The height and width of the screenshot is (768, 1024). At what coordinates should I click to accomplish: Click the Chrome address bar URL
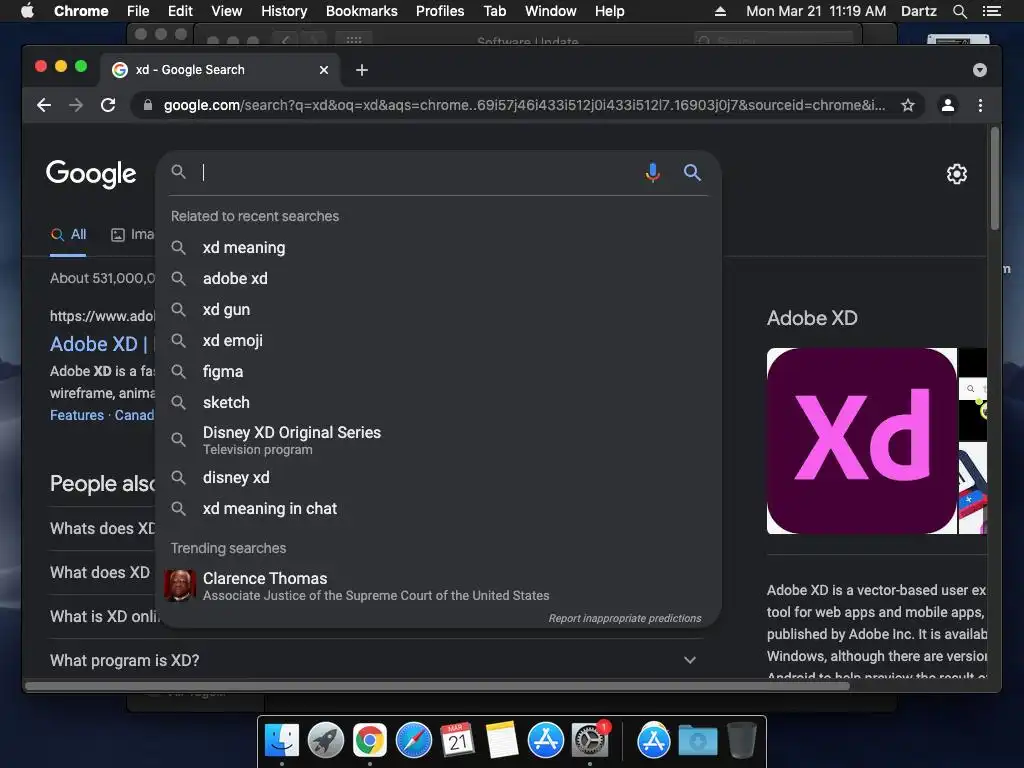tap(524, 105)
